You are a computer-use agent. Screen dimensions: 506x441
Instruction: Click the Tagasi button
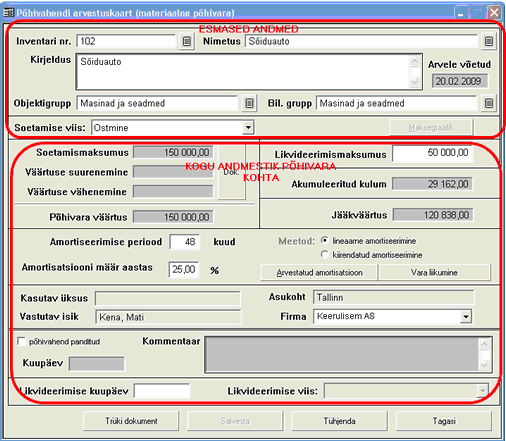[444, 421]
